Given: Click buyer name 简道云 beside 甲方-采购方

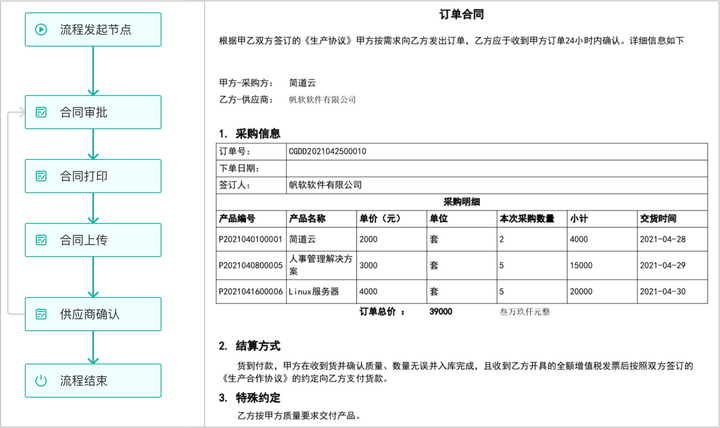Looking at the screenshot, I should pos(302,83).
